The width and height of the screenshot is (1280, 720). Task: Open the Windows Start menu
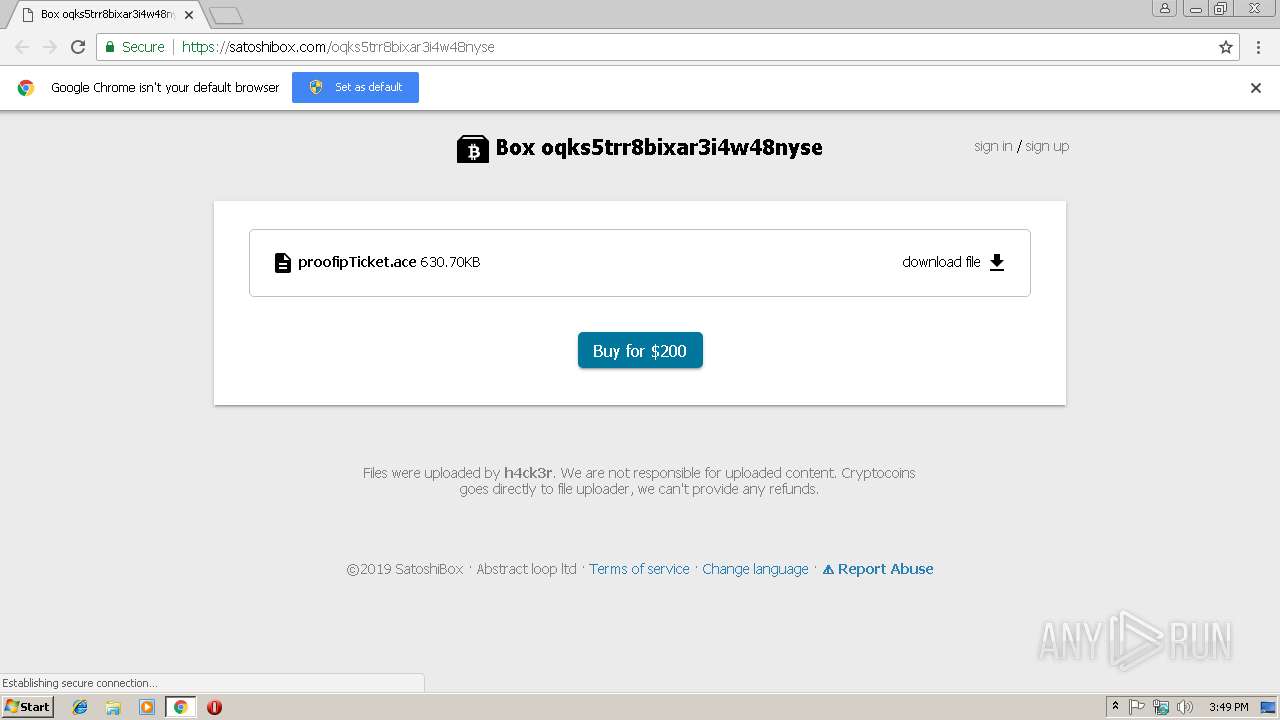(x=28, y=707)
